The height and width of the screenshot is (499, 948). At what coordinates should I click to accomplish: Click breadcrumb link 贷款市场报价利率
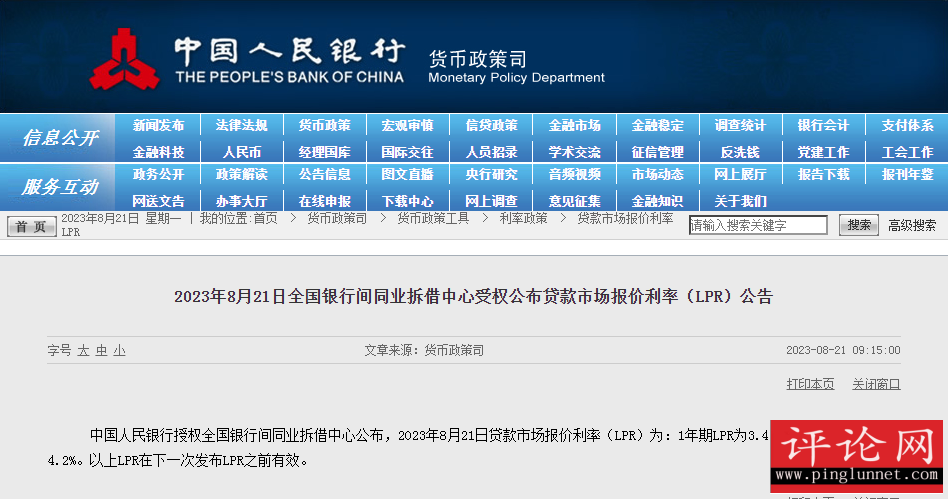[625, 218]
